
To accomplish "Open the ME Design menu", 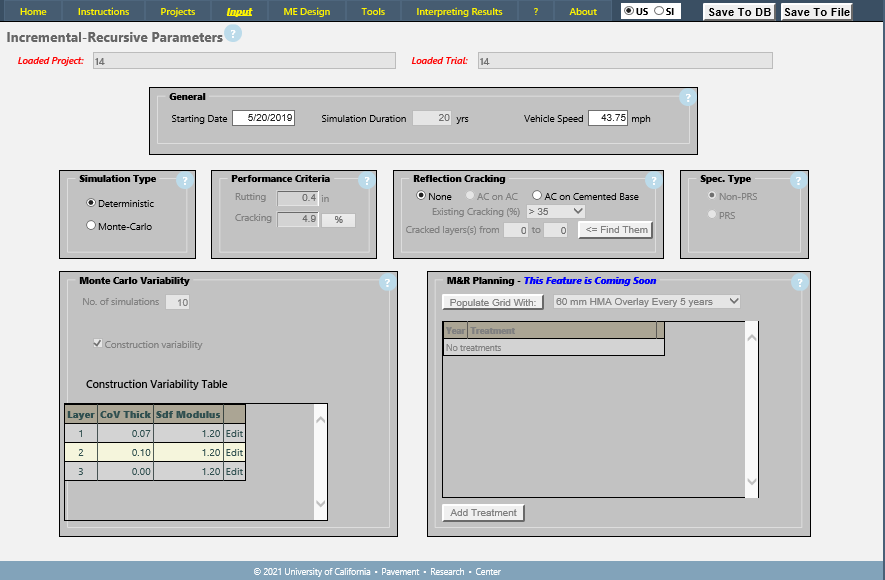I will coord(305,12).
